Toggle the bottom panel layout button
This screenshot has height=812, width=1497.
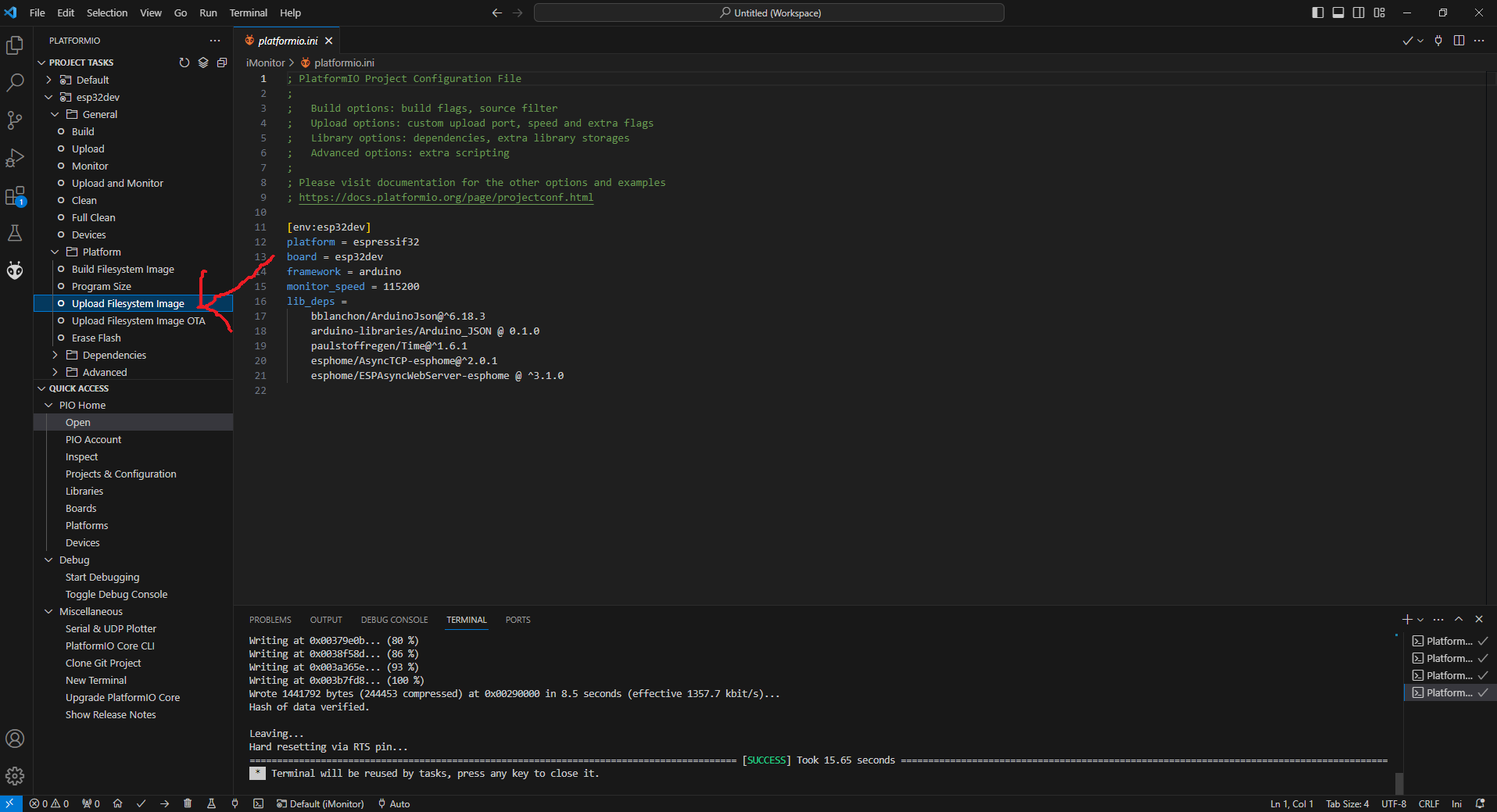(x=1338, y=13)
